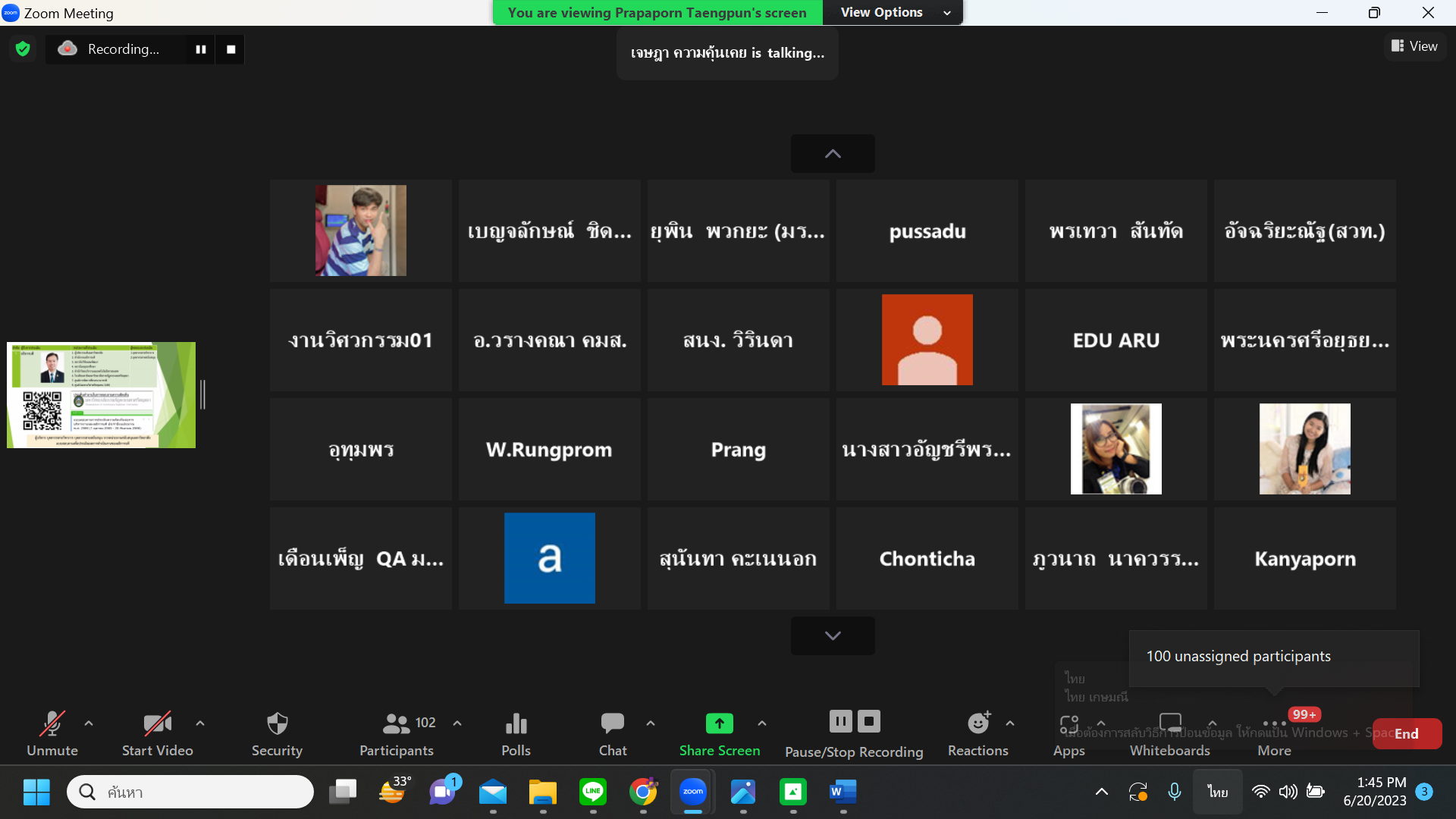Show next page of participants with the down chevron

[833, 635]
